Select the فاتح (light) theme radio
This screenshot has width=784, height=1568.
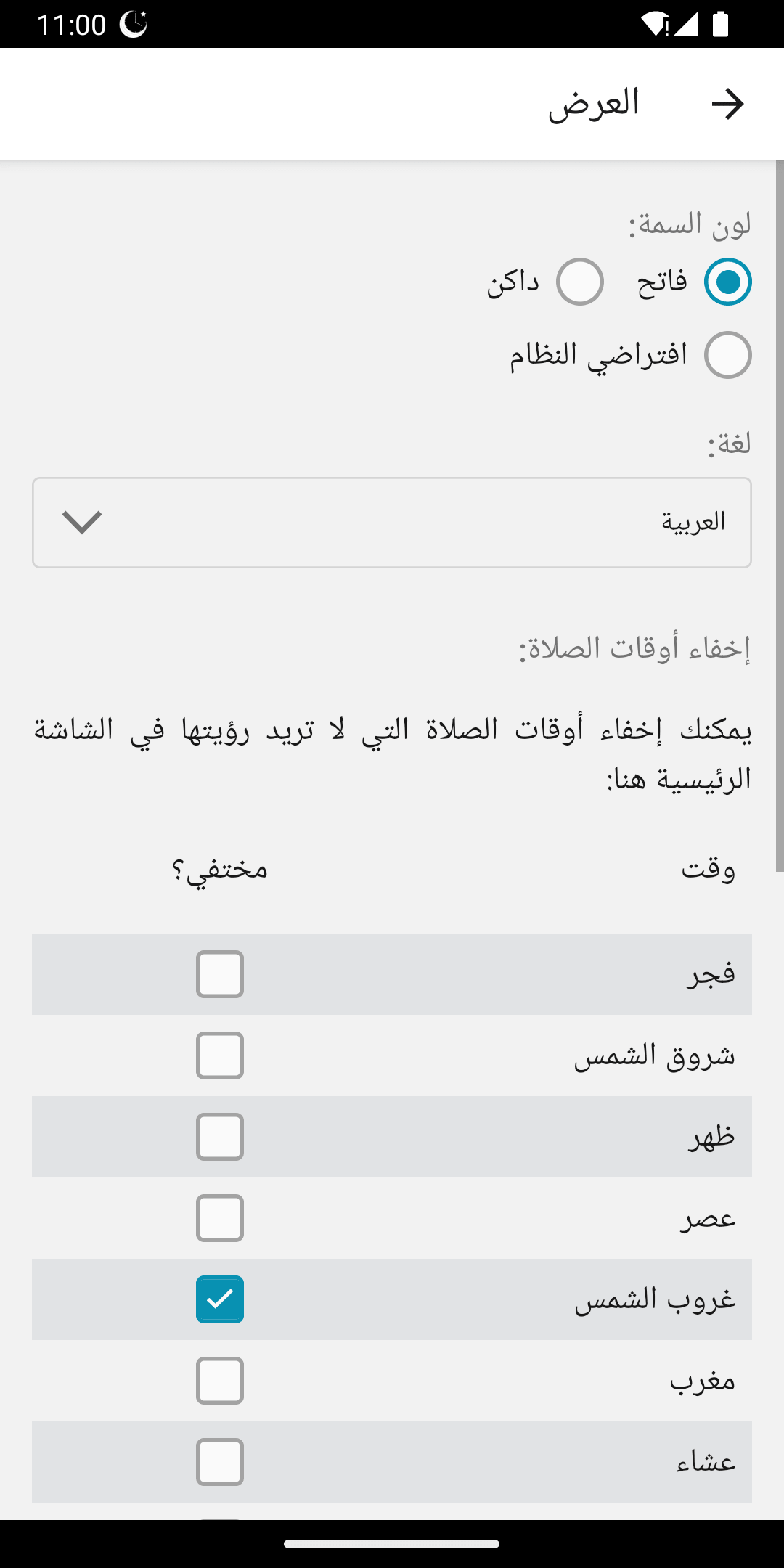[x=727, y=282]
